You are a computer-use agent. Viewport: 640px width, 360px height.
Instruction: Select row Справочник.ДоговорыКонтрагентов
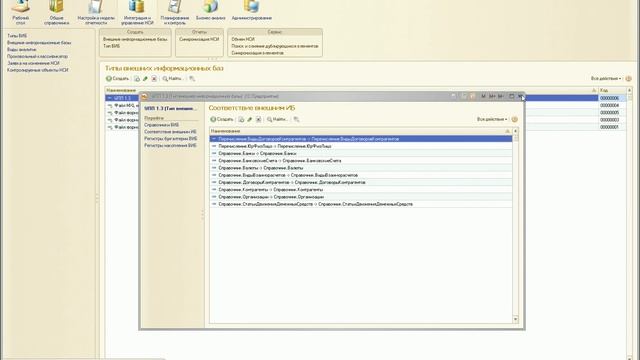(361, 182)
